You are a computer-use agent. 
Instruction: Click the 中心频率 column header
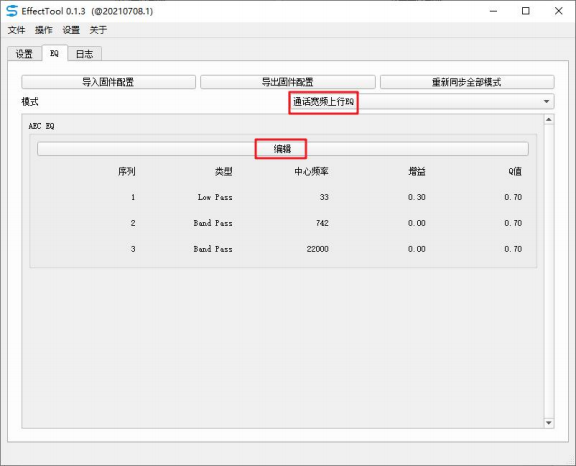tap(312, 171)
